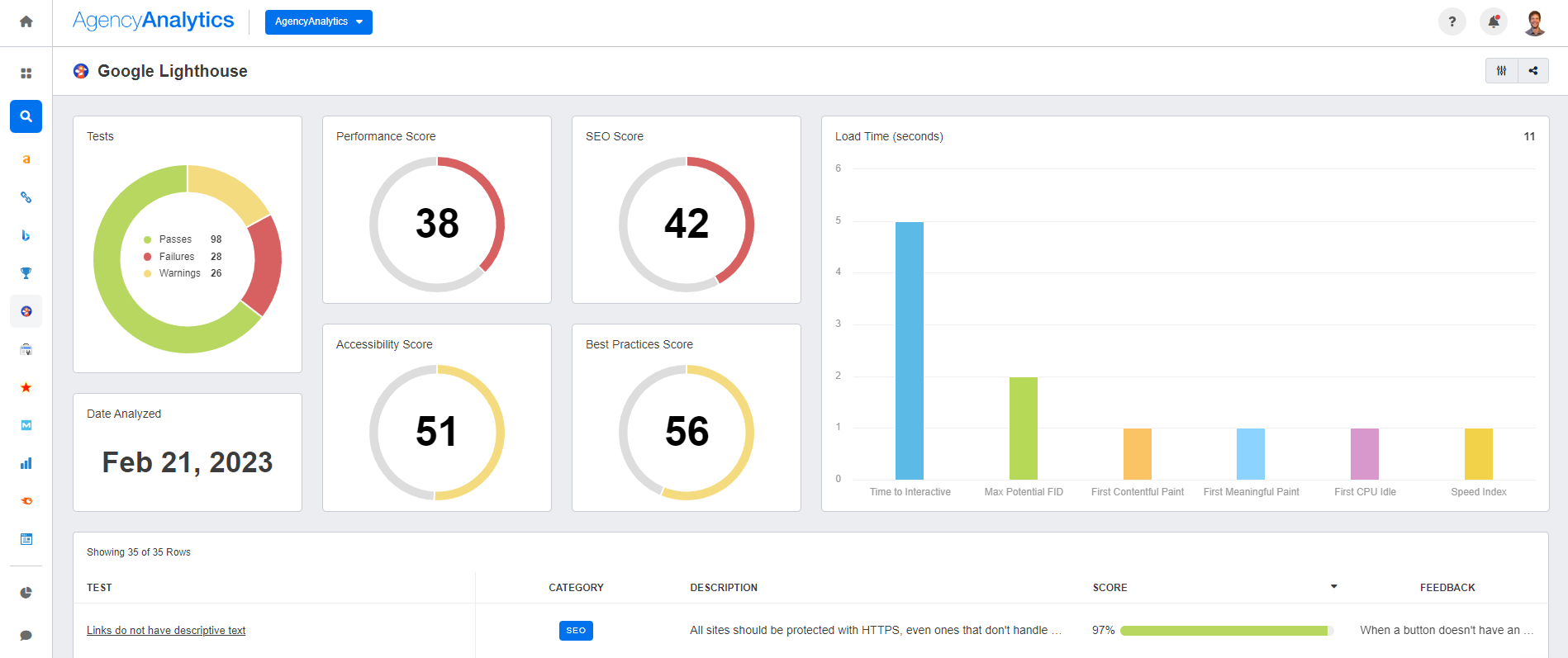Open 'Links do not have descriptive text' link
This screenshot has height=658, width=1568.
click(x=166, y=631)
